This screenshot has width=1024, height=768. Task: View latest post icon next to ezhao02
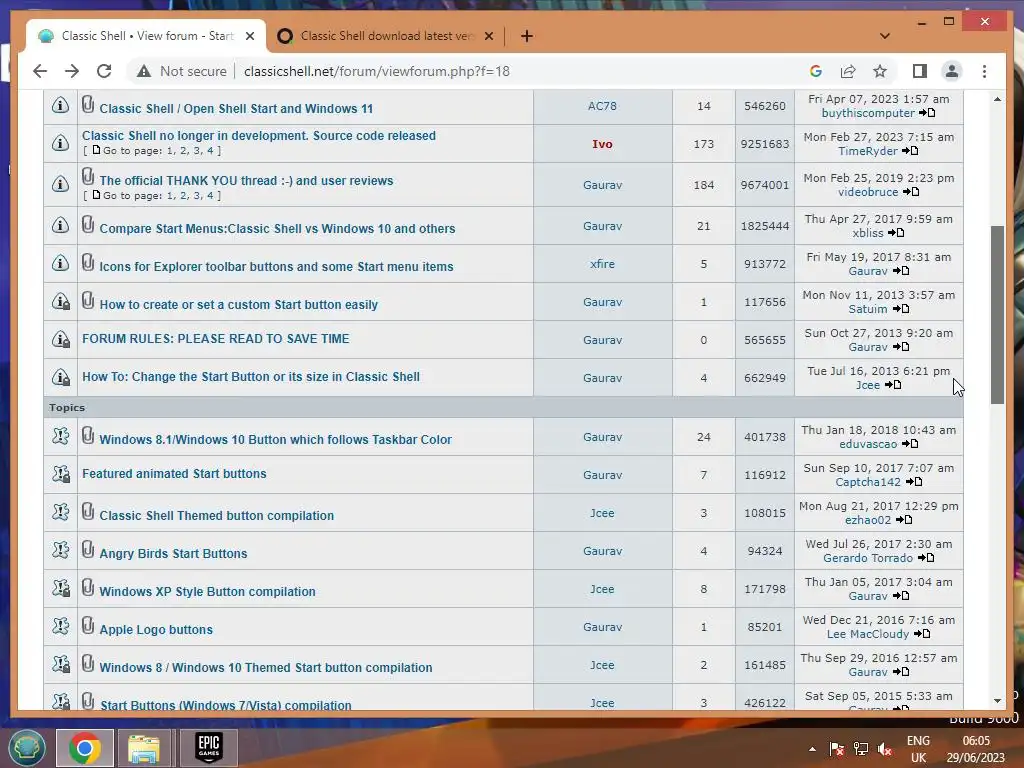coord(904,520)
